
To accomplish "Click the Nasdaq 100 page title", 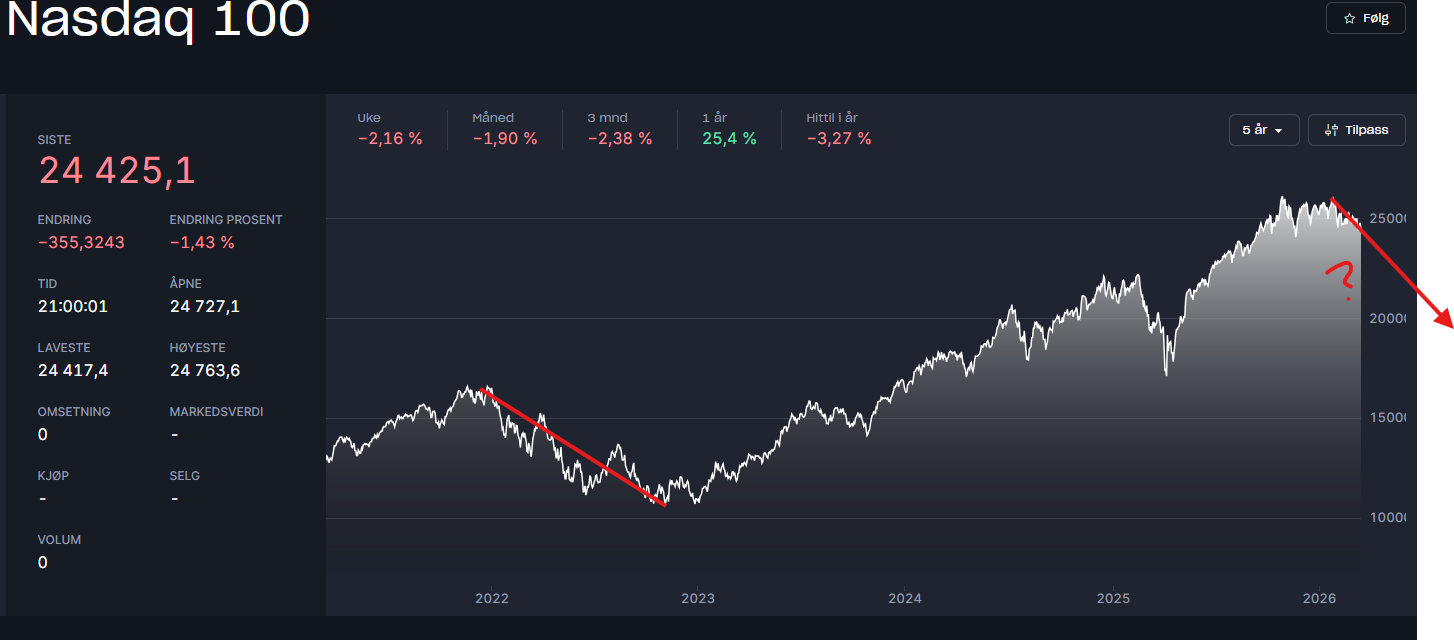I will [158, 20].
